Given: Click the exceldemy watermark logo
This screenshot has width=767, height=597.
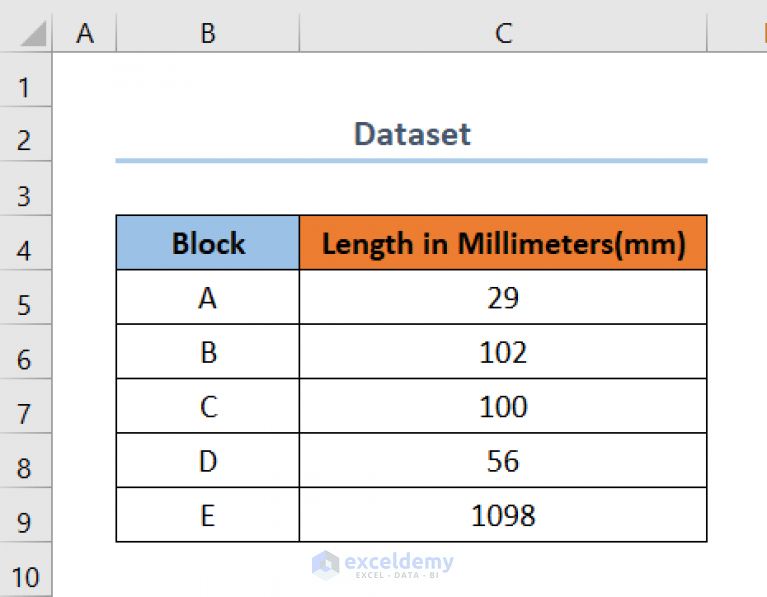Looking at the screenshot, I should [x=382, y=564].
